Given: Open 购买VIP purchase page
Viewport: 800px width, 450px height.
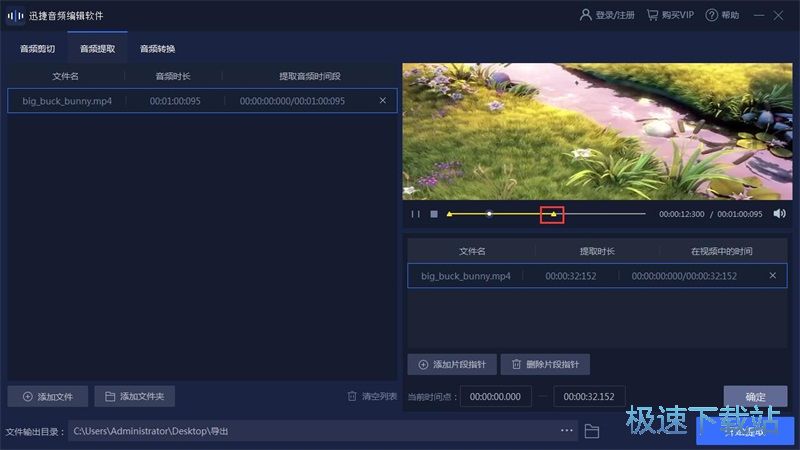Looking at the screenshot, I should tap(670, 15).
